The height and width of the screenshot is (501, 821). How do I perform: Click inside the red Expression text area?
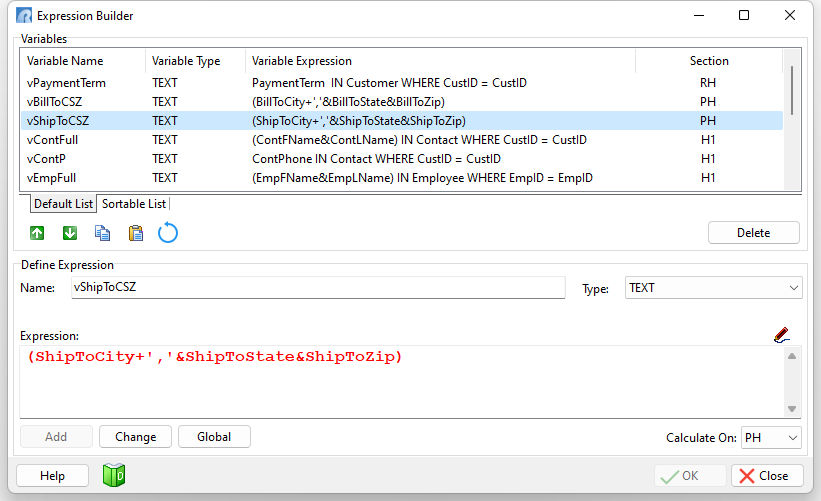(402, 382)
